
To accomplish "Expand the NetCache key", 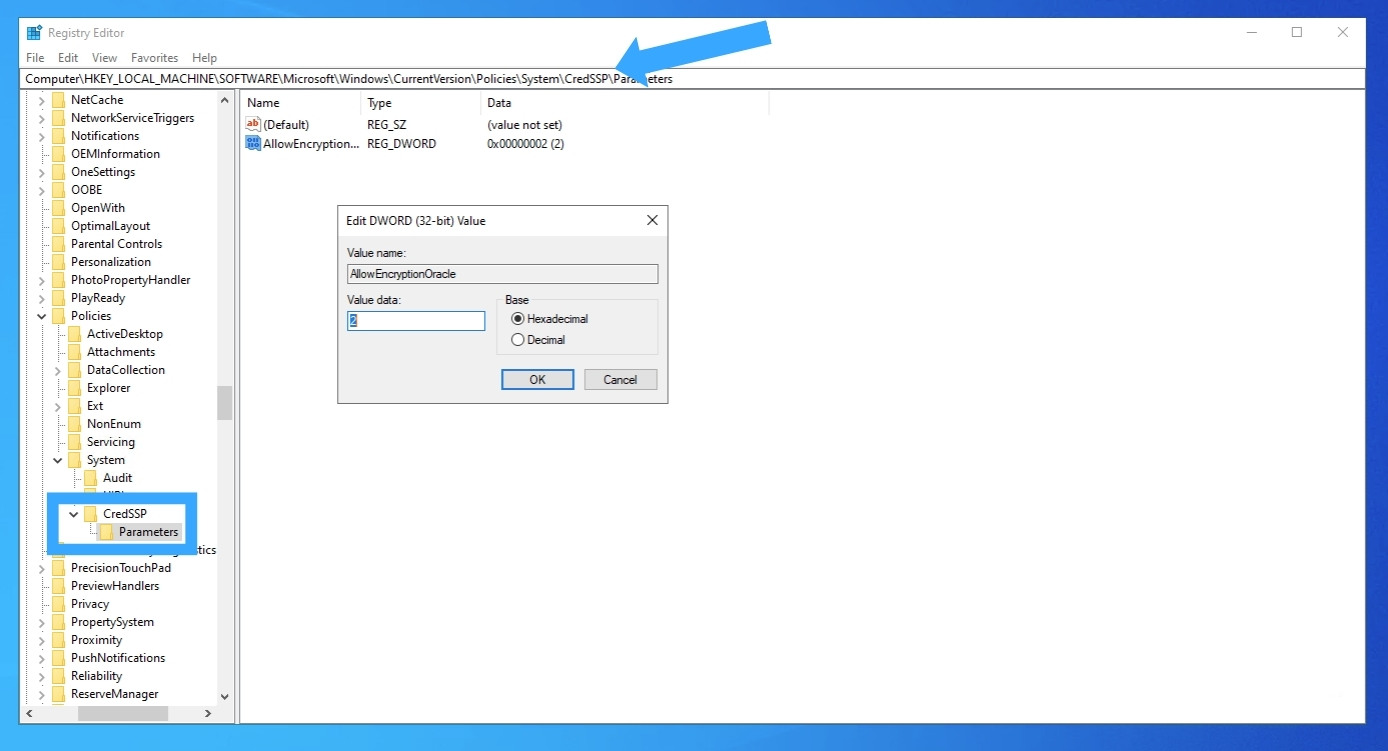I will [x=42, y=100].
